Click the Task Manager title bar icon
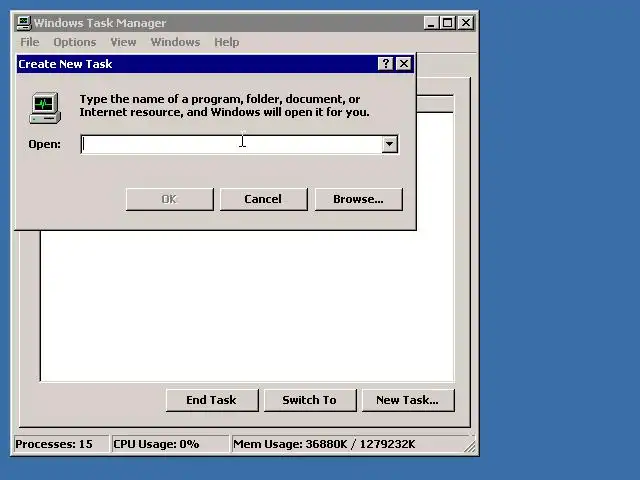The image size is (640, 480). [x=24, y=23]
